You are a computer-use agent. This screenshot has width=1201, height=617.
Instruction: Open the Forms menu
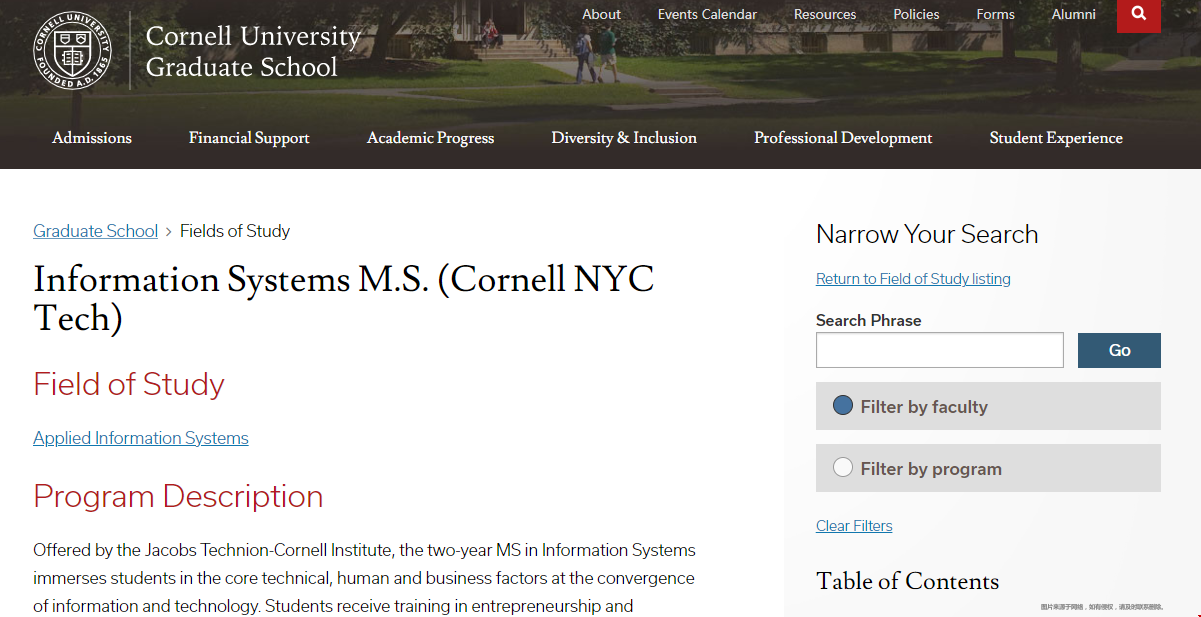click(x=995, y=14)
